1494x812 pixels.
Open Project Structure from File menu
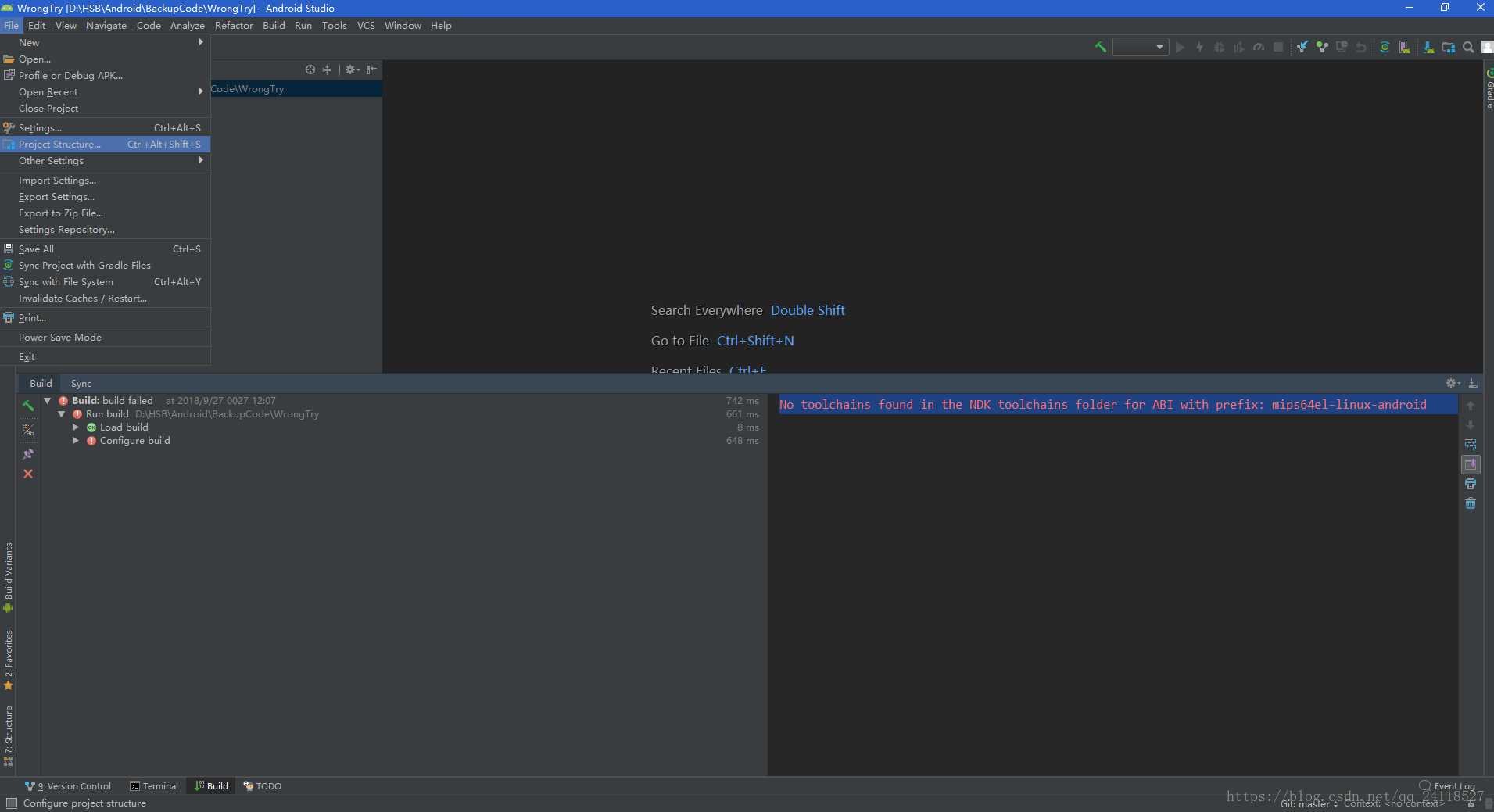tap(106, 145)
